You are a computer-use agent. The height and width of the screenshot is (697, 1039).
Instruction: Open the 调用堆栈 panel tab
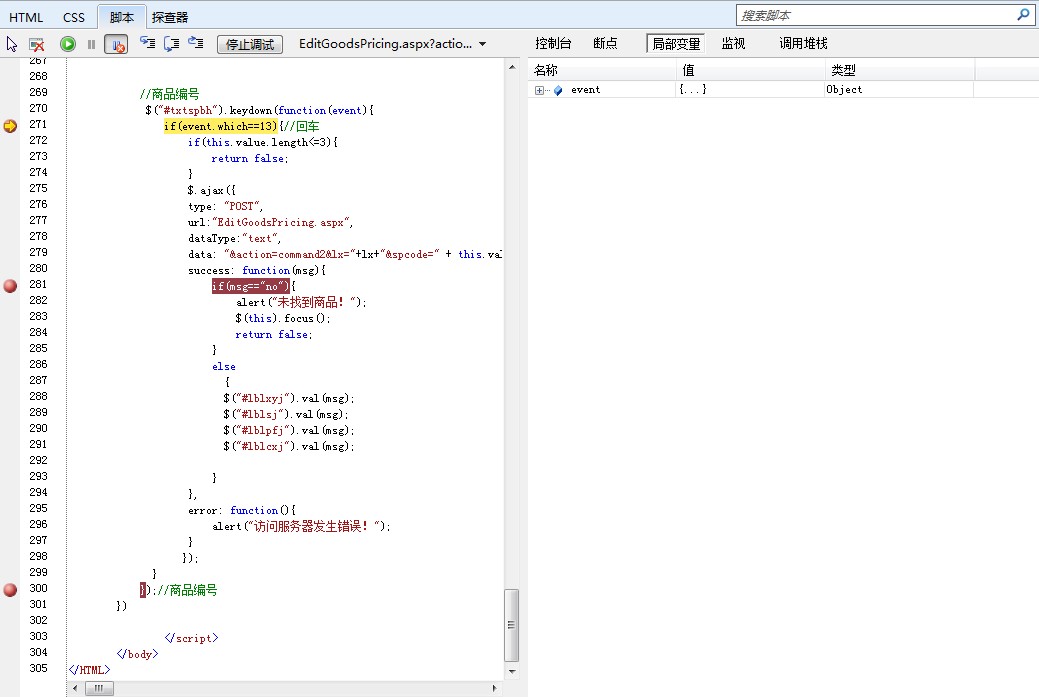pos(803,44)
